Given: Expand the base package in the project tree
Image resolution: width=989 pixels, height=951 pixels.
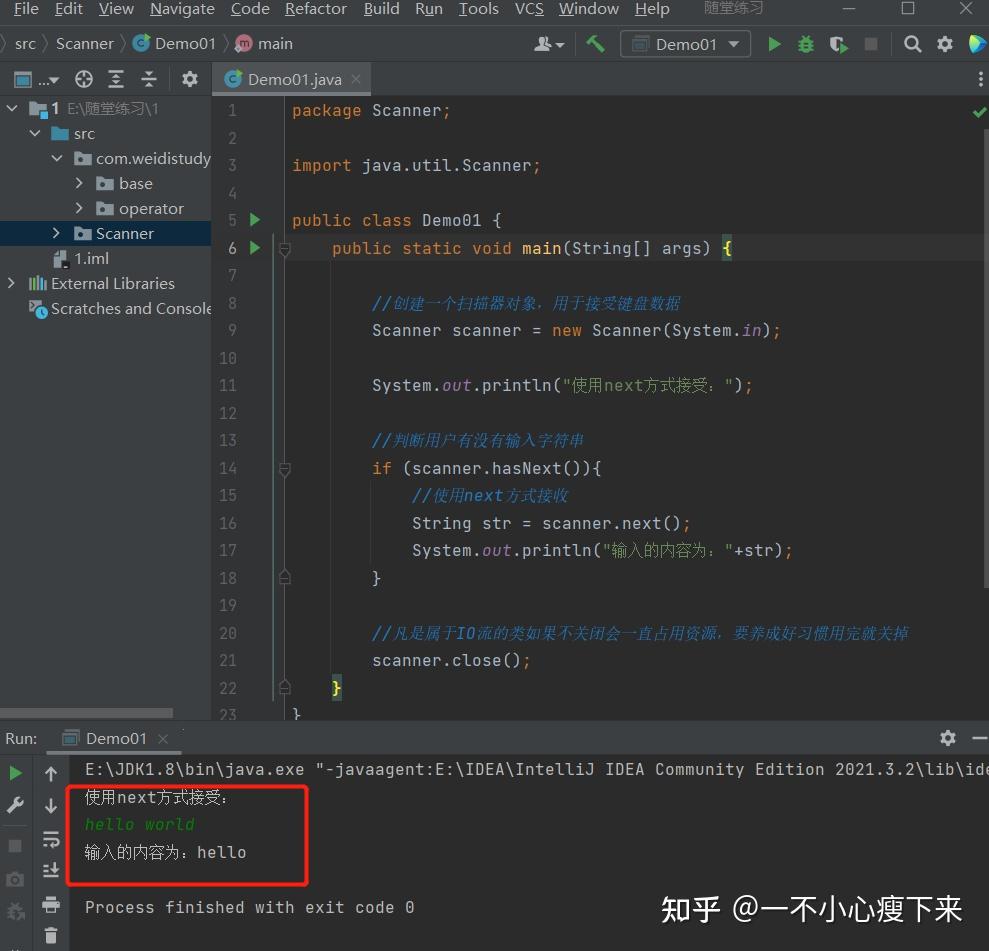Looking at the screenshot, I should [80, 183].
